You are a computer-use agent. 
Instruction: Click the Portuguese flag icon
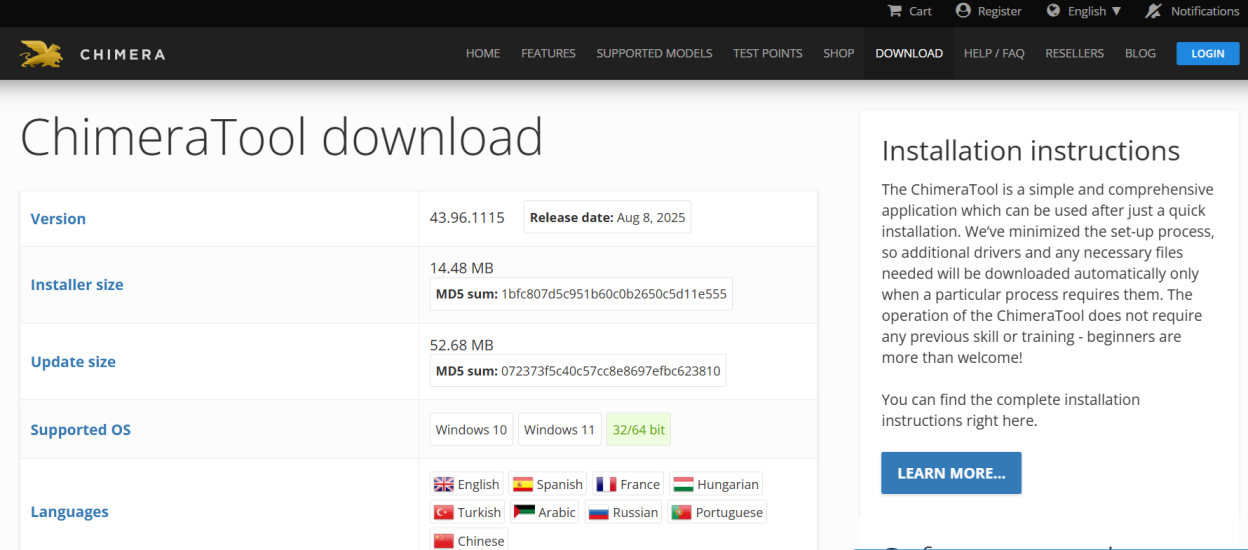682,512
